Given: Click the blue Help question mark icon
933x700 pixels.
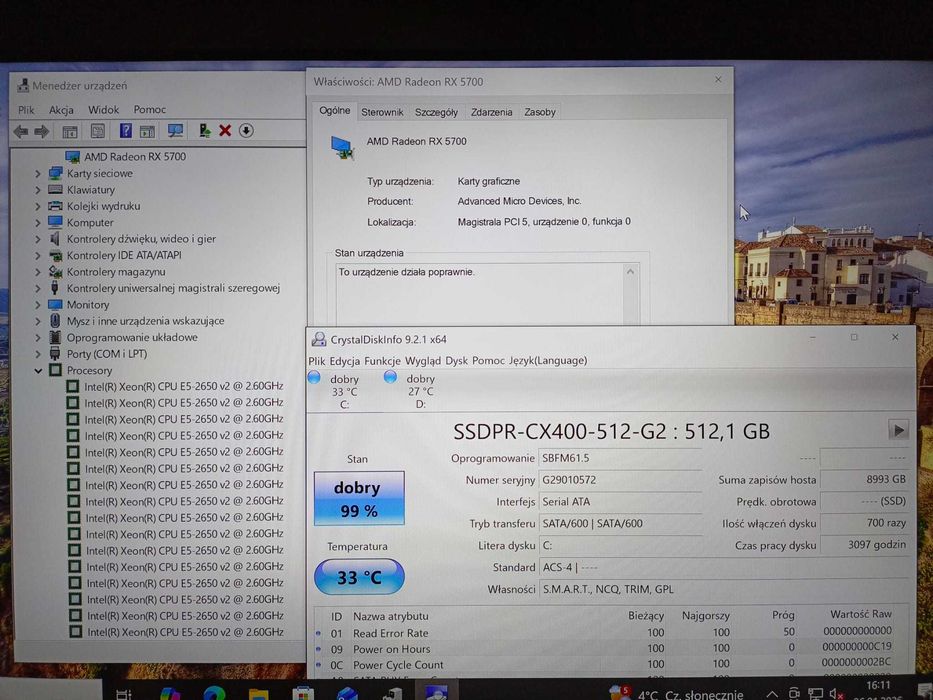Looking at the screenshot, I should coord(126,130).
